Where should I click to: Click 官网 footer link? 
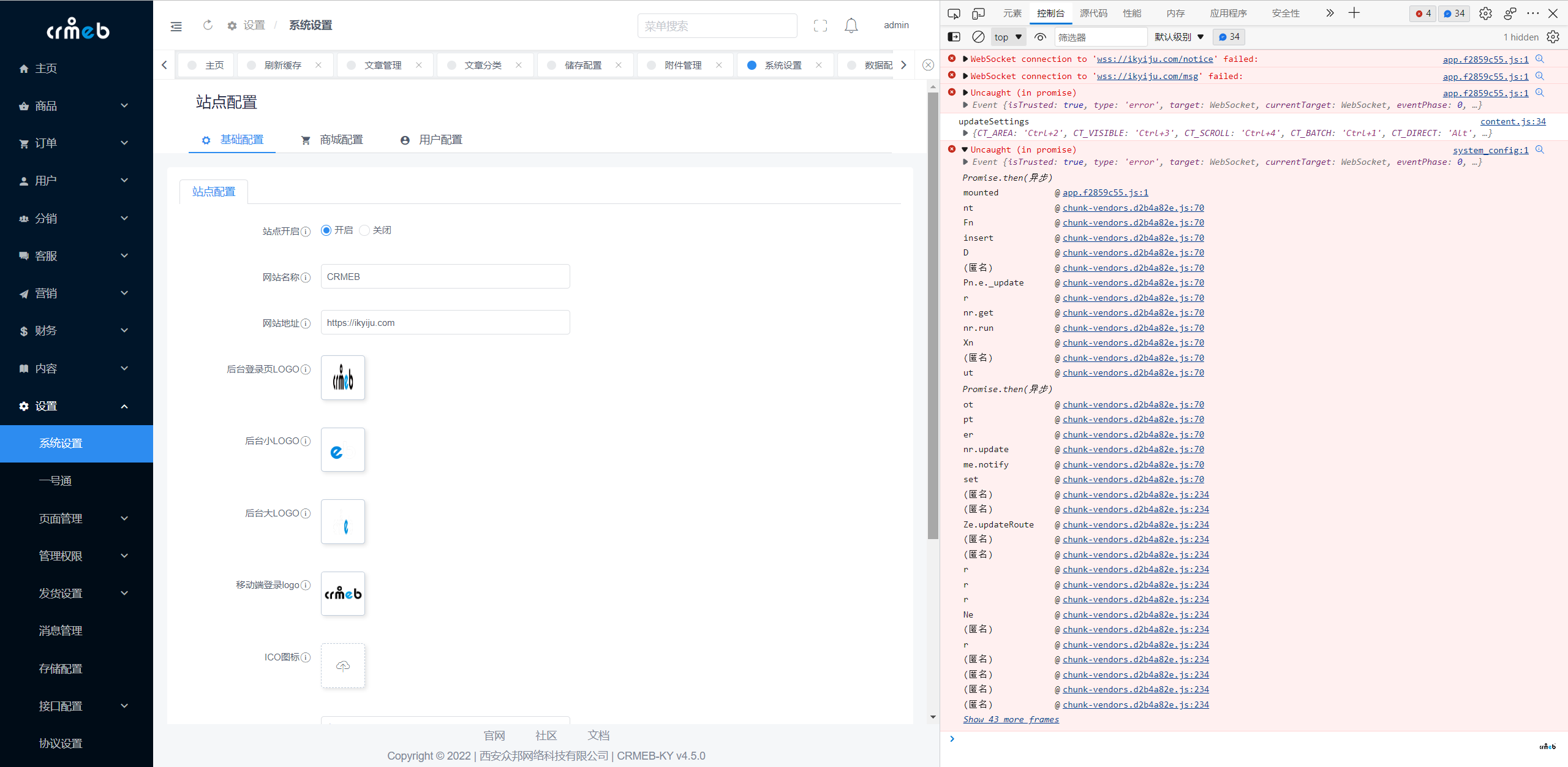point(494,735)
